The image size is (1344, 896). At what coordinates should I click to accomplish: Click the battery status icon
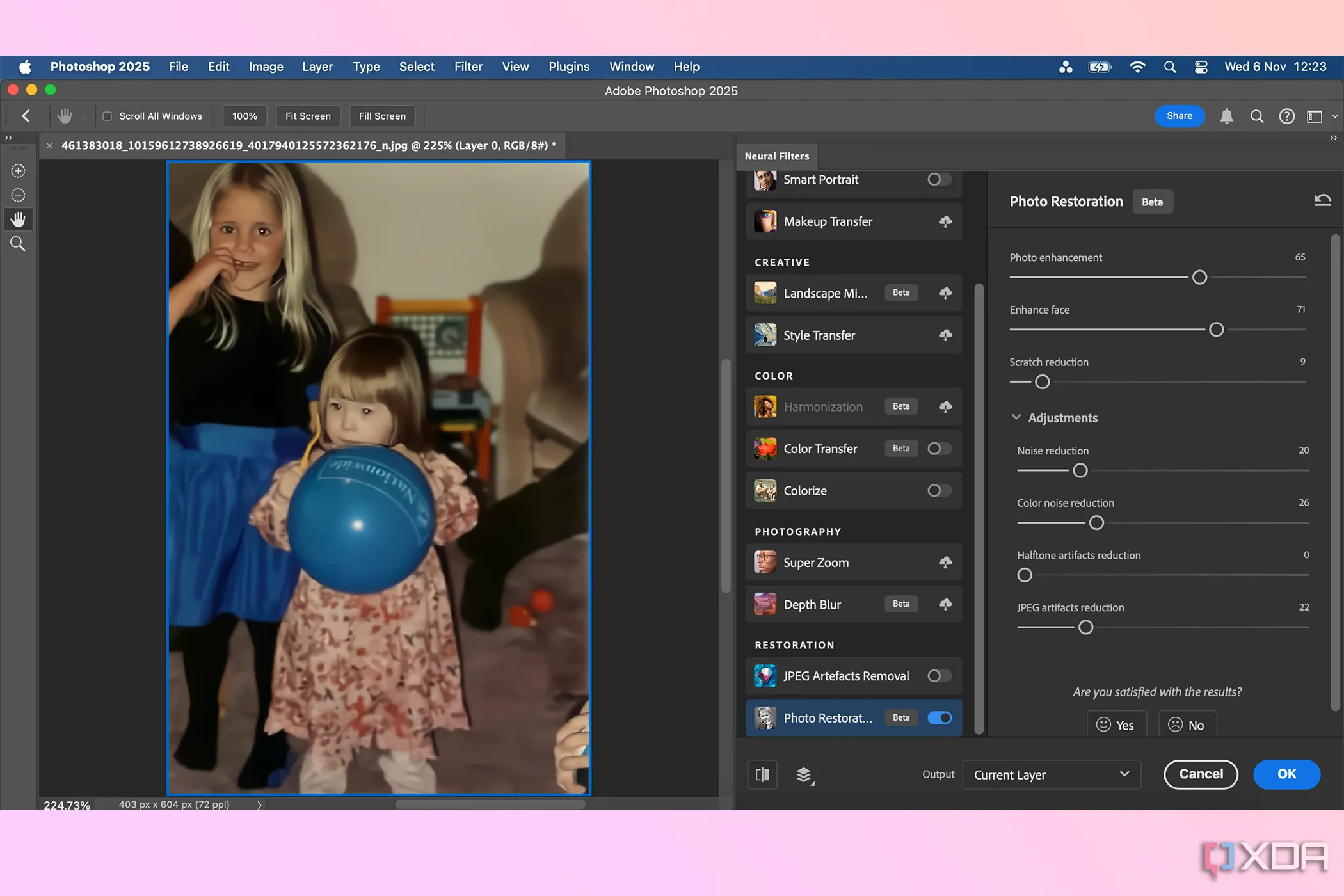(1100, 67)
